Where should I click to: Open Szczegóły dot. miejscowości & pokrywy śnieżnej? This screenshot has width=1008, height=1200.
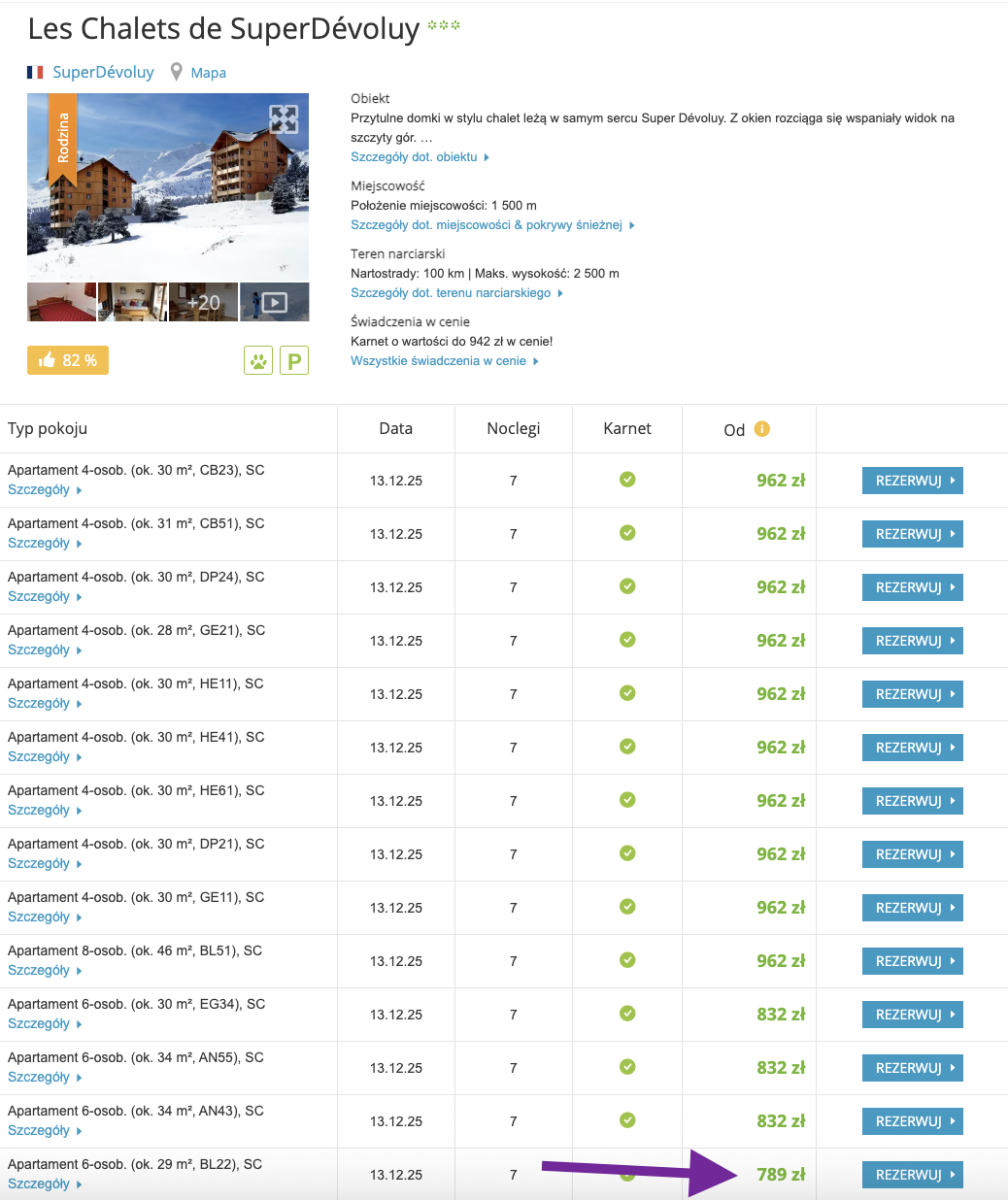point(492,225)
